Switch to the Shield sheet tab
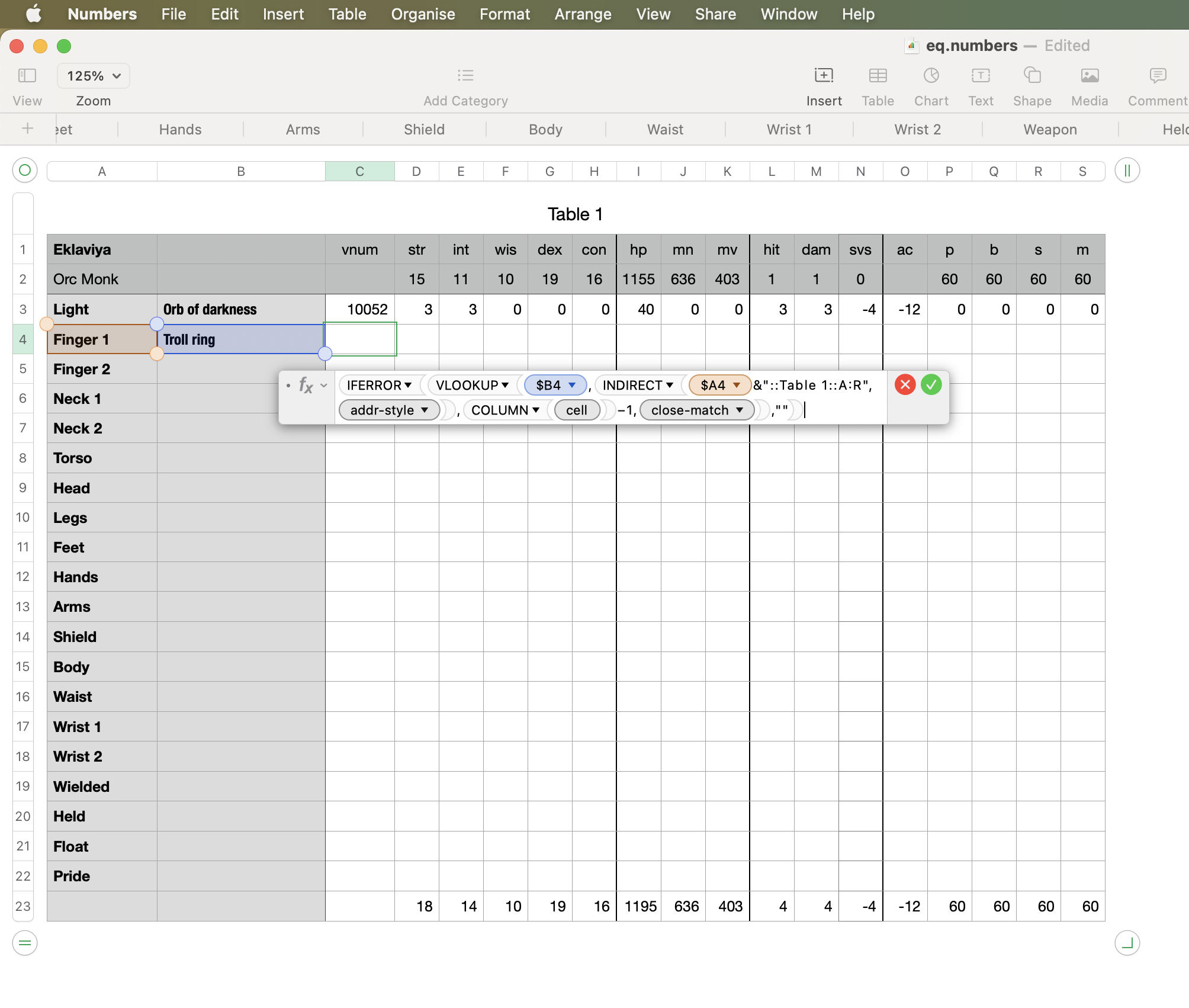This screenshot has height=1008, width=1189. pyautogui.click(x=424, y=129)
